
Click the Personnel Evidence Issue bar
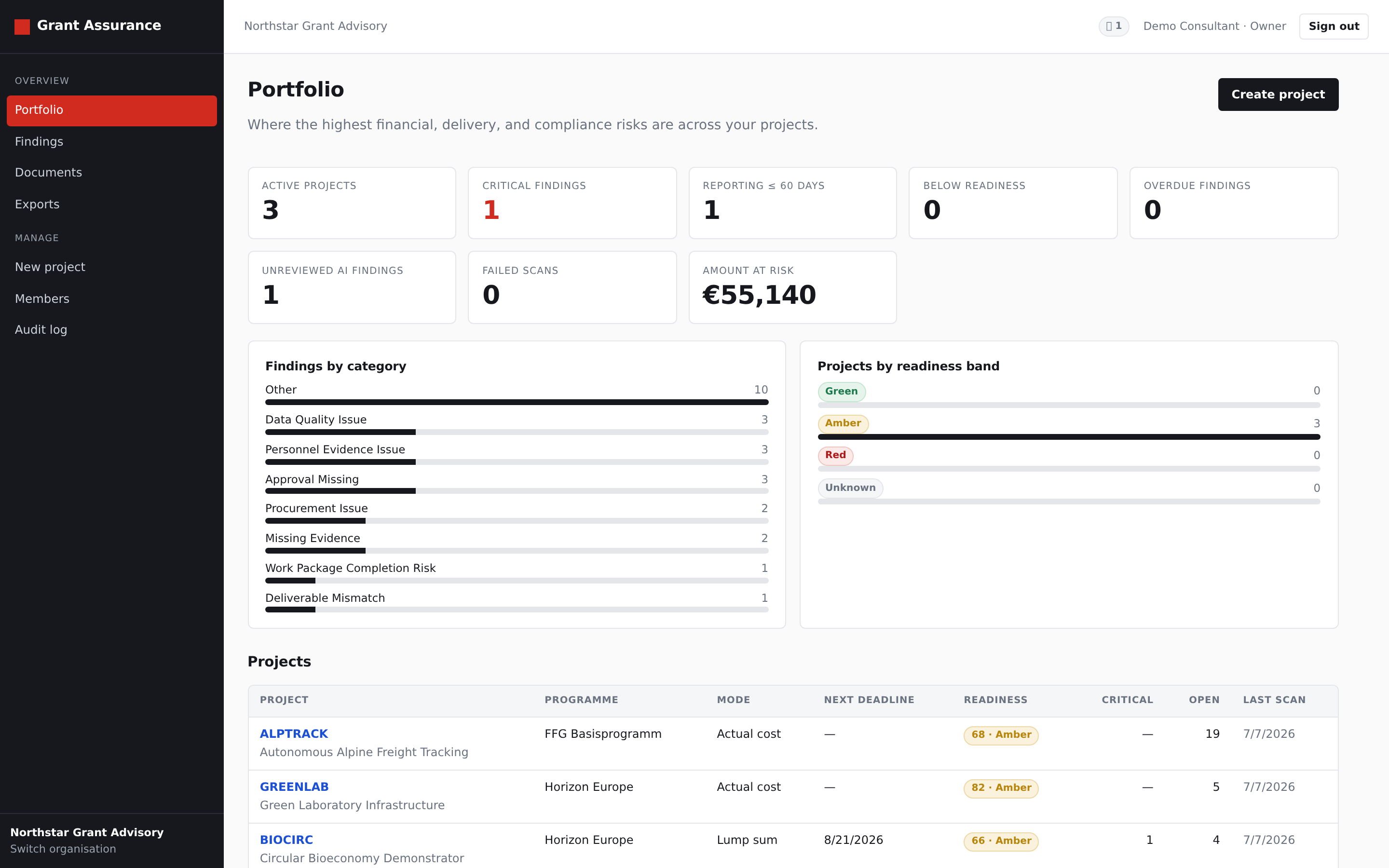click(x=517, y=462)
